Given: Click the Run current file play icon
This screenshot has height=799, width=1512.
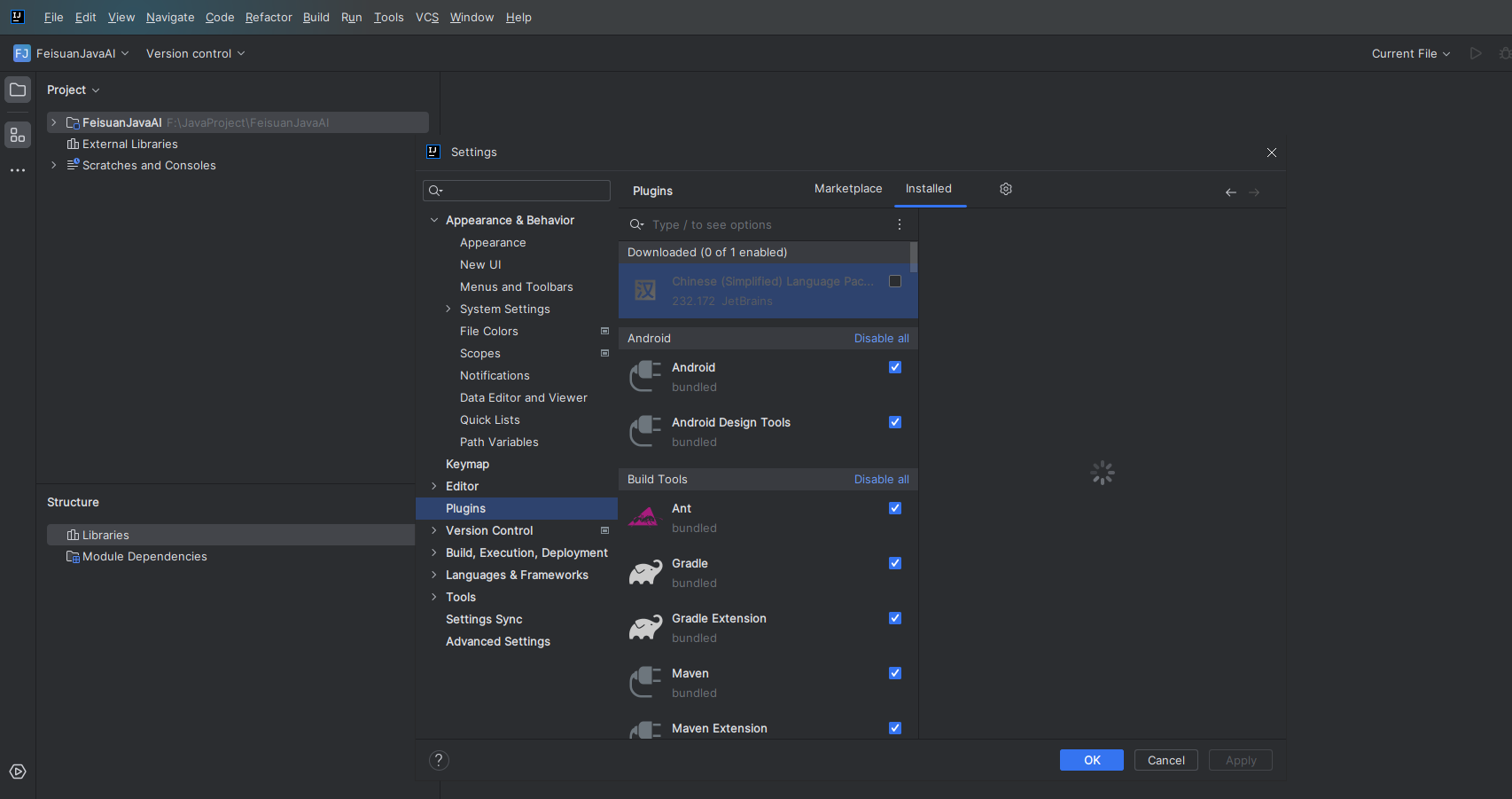Looking at the screenshot, I should click(1476, 53).
